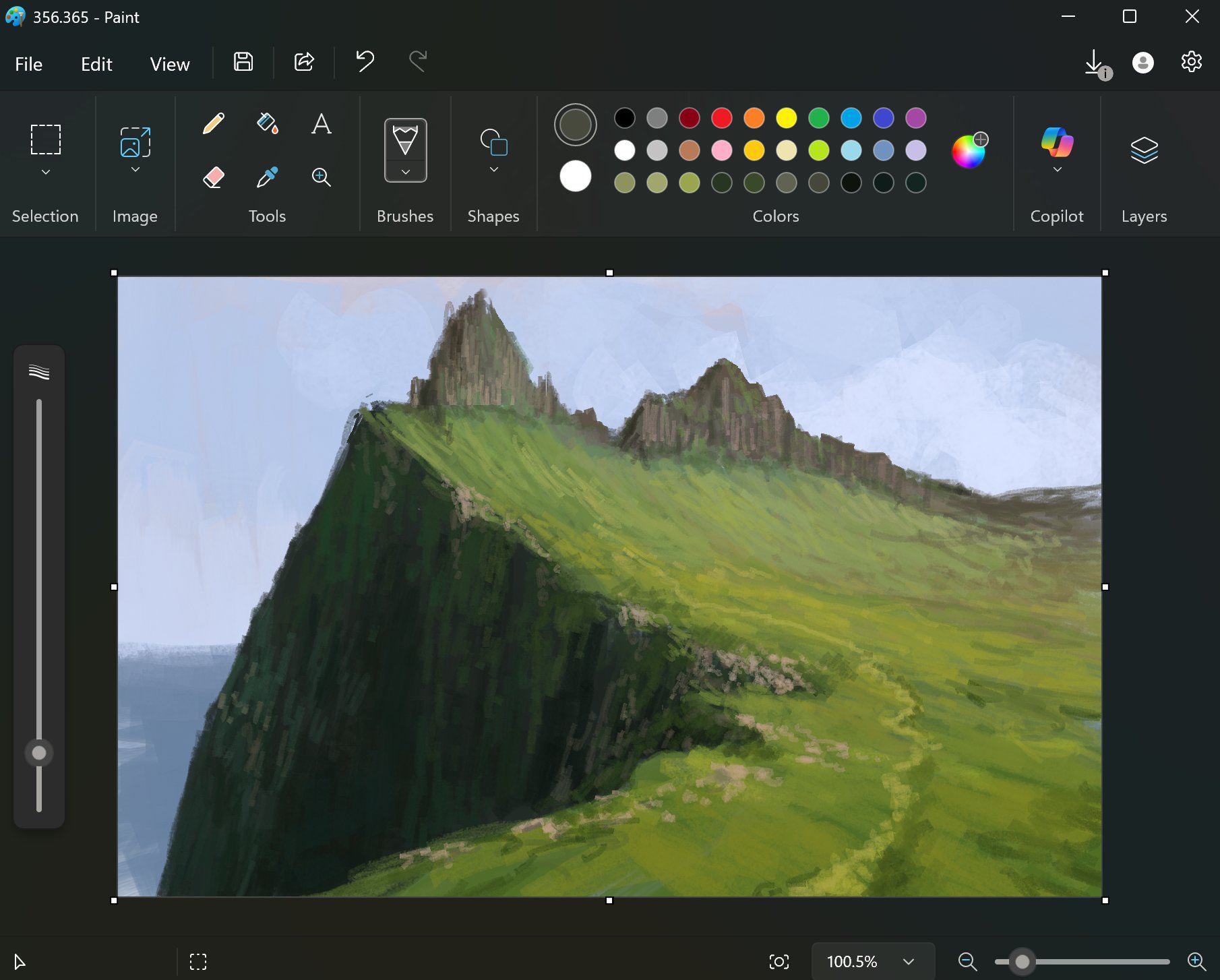Screen dimensions: 1220x980
Task: Select the primary Color 1 swatch
Action: coord(576,125)
